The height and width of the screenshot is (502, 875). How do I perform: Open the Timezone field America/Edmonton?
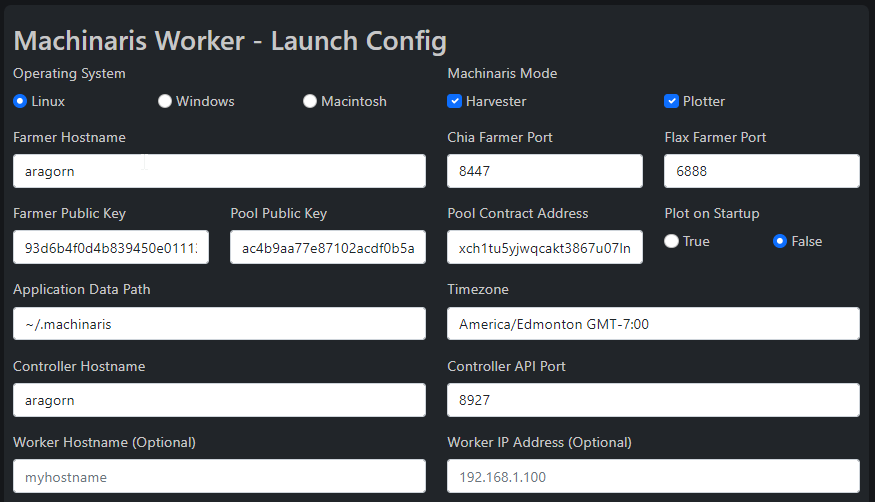[653, 324]
